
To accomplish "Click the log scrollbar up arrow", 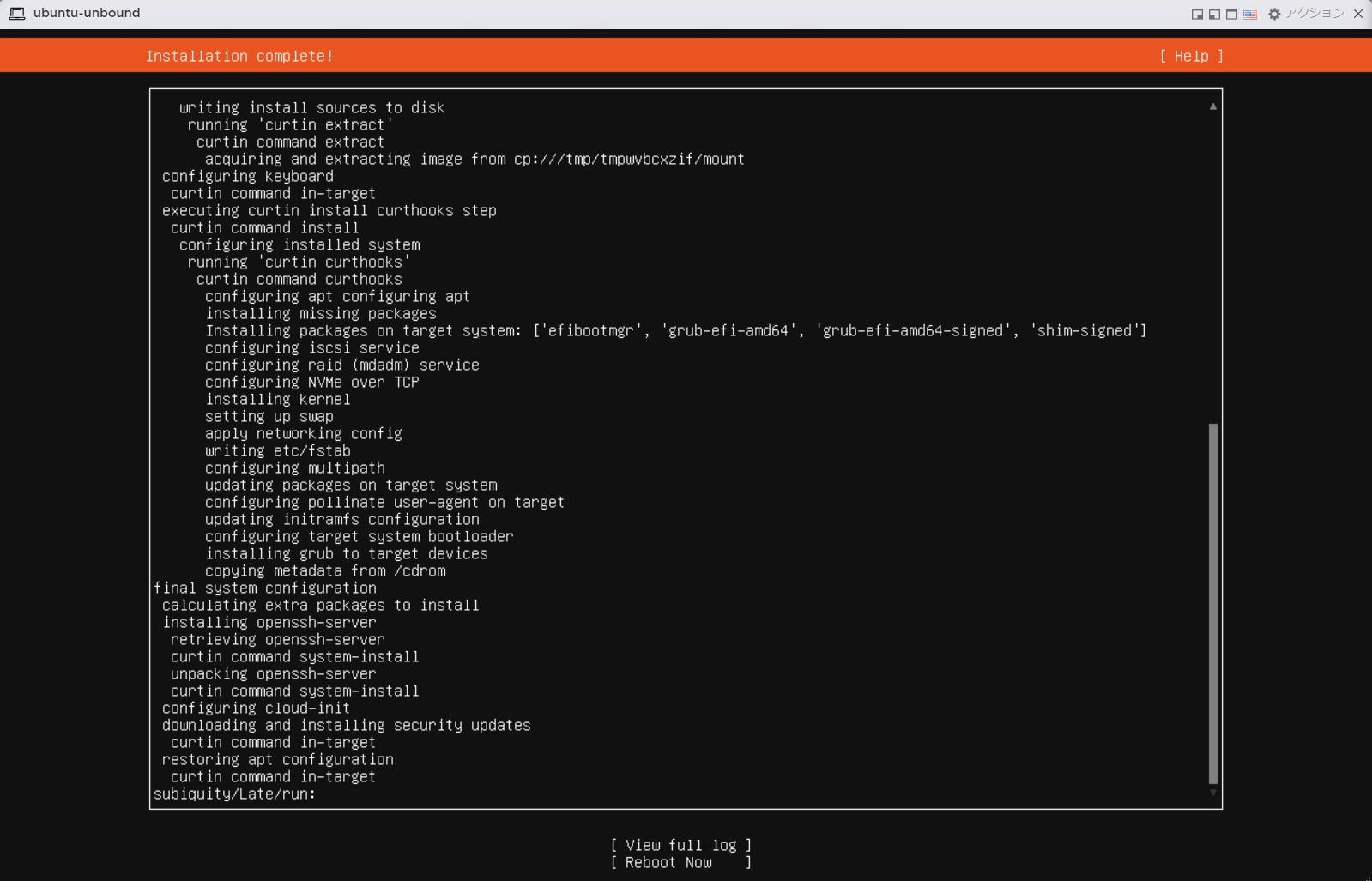I will [x=1212, y=106].
